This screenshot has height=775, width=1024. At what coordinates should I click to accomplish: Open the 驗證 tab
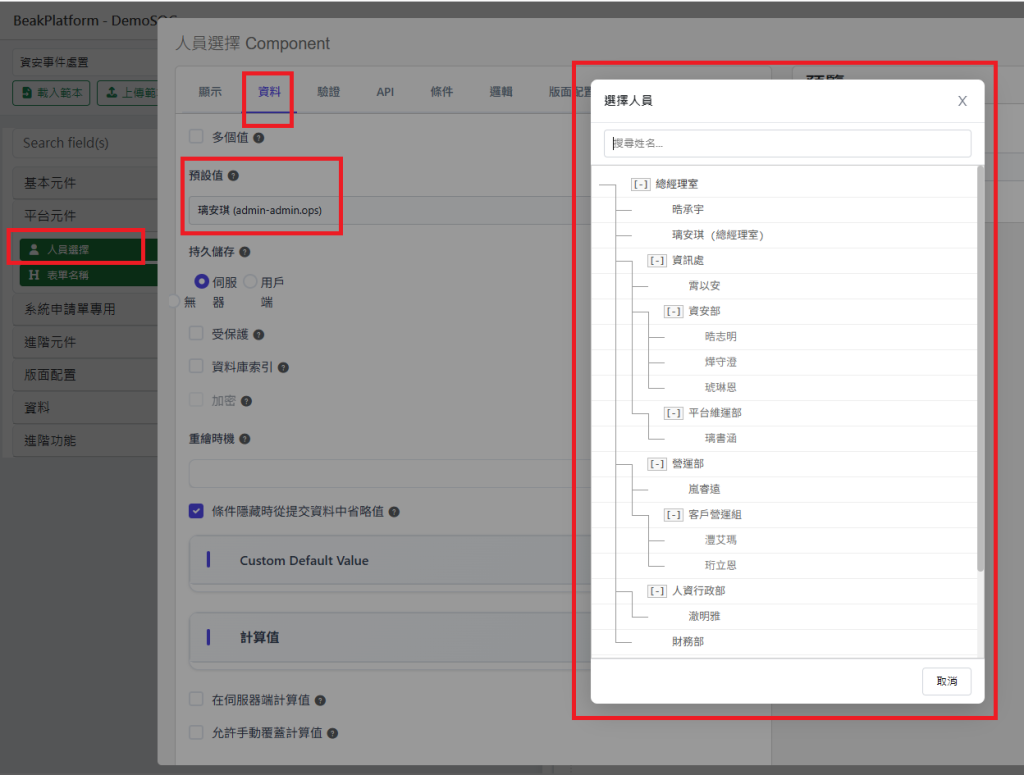click(328, 92)
